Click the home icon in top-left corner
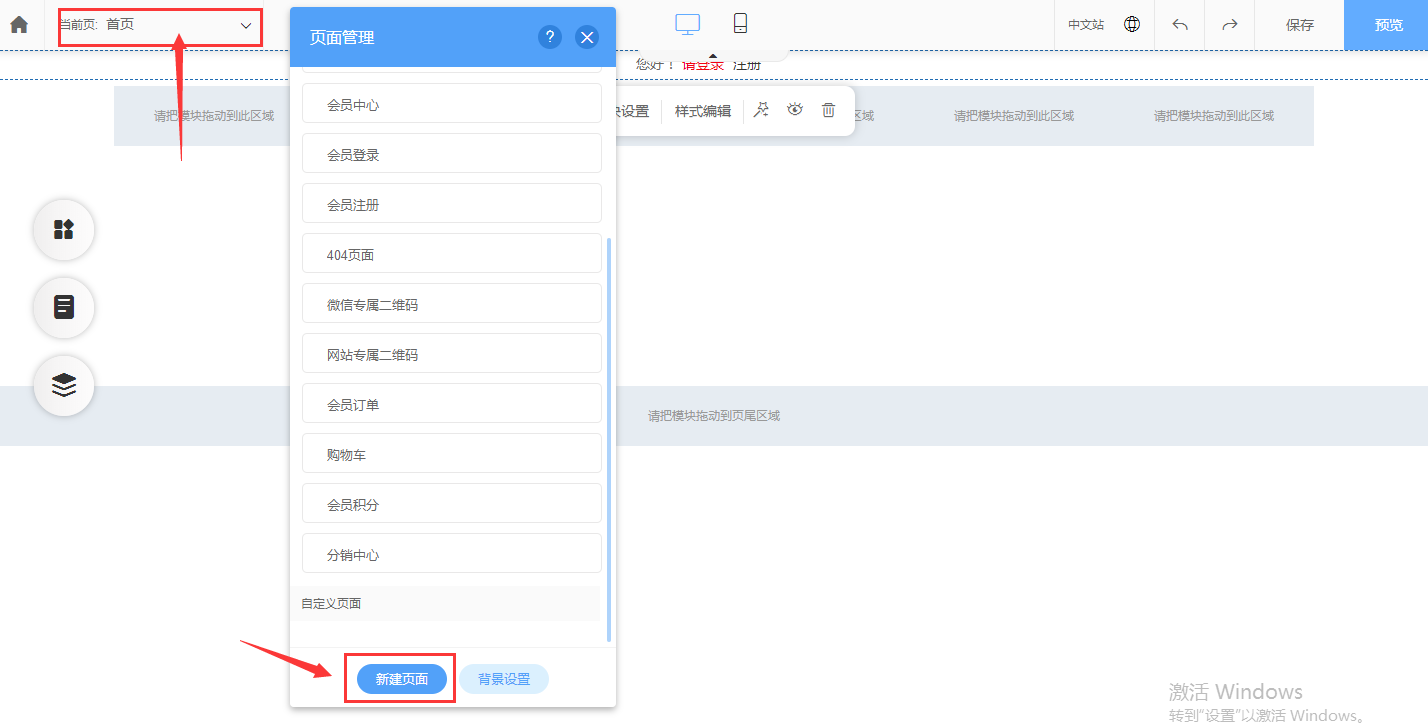The image size is (1428, 723). point(18,25)
